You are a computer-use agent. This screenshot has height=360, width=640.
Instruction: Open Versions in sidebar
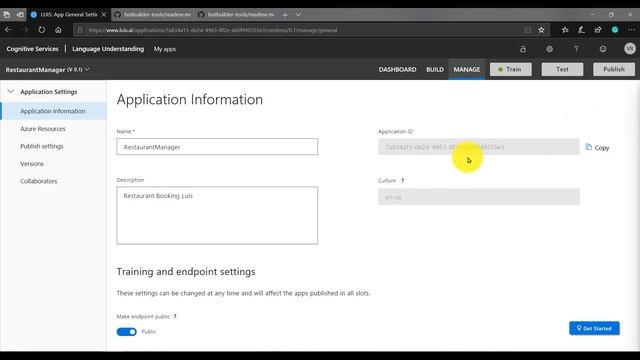click(32, 164)
